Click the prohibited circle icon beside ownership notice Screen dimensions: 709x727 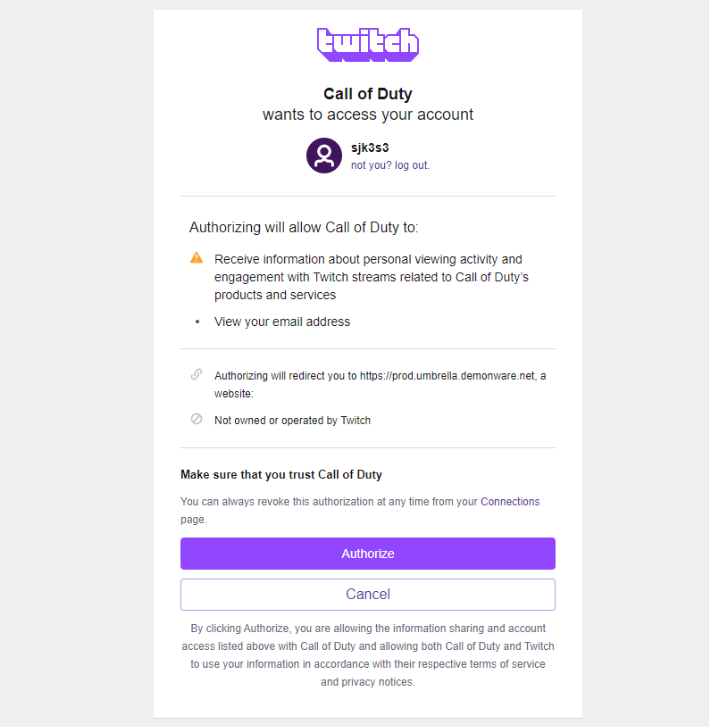(x=196, y=420)
